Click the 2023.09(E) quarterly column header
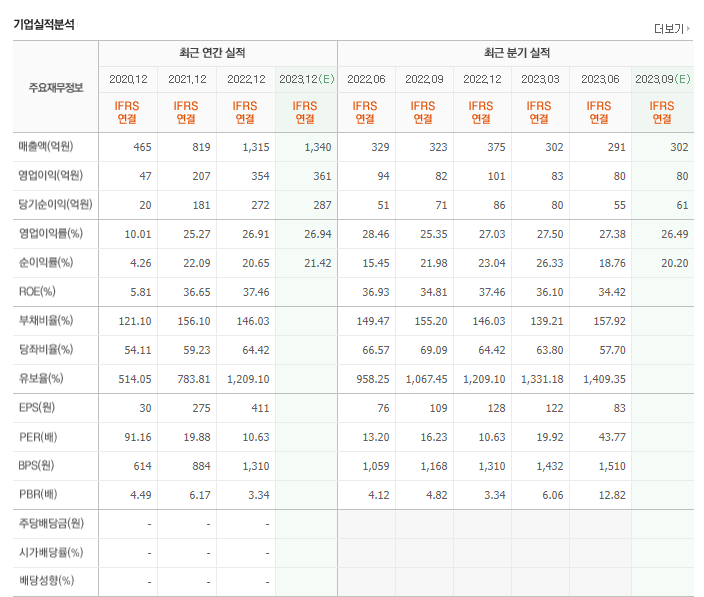This screenshot has width=704, height=597. (663, 79)
